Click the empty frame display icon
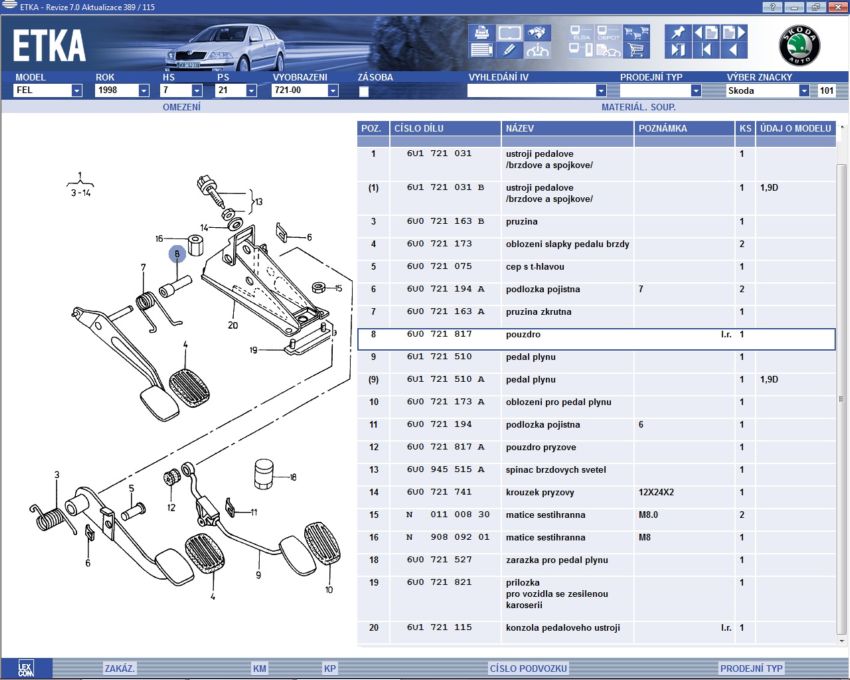This screenshot has height=680, width=850. pyautogui.click(x=509, y=33)
